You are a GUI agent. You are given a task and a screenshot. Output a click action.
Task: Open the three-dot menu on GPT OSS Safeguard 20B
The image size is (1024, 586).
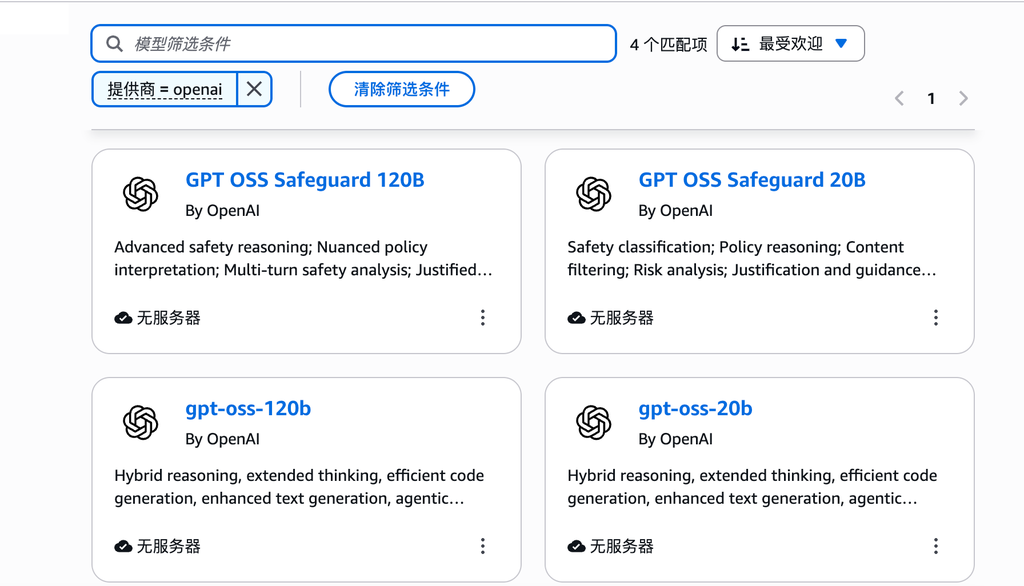tap(936, 318)
